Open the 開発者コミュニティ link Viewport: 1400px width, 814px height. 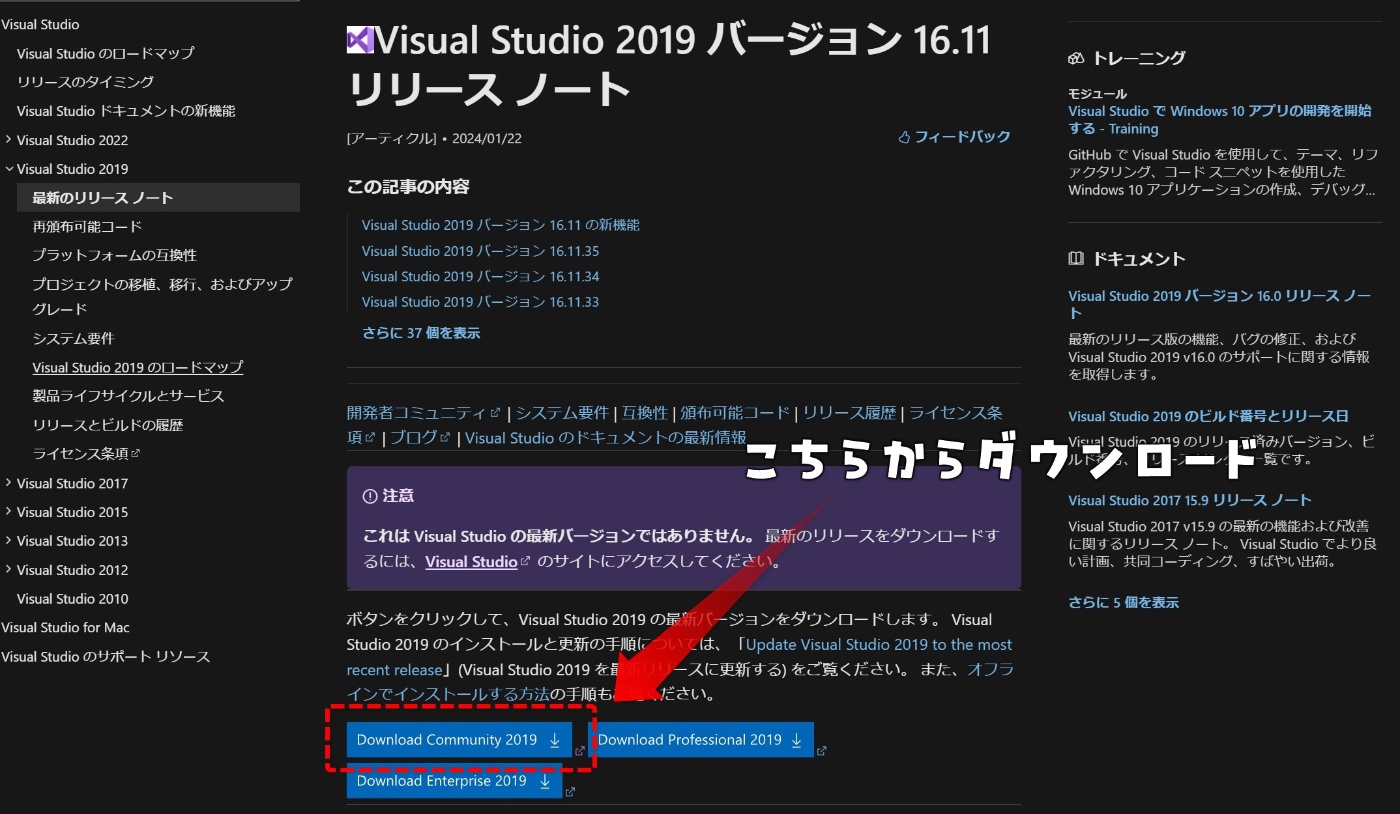coord(417,413)
